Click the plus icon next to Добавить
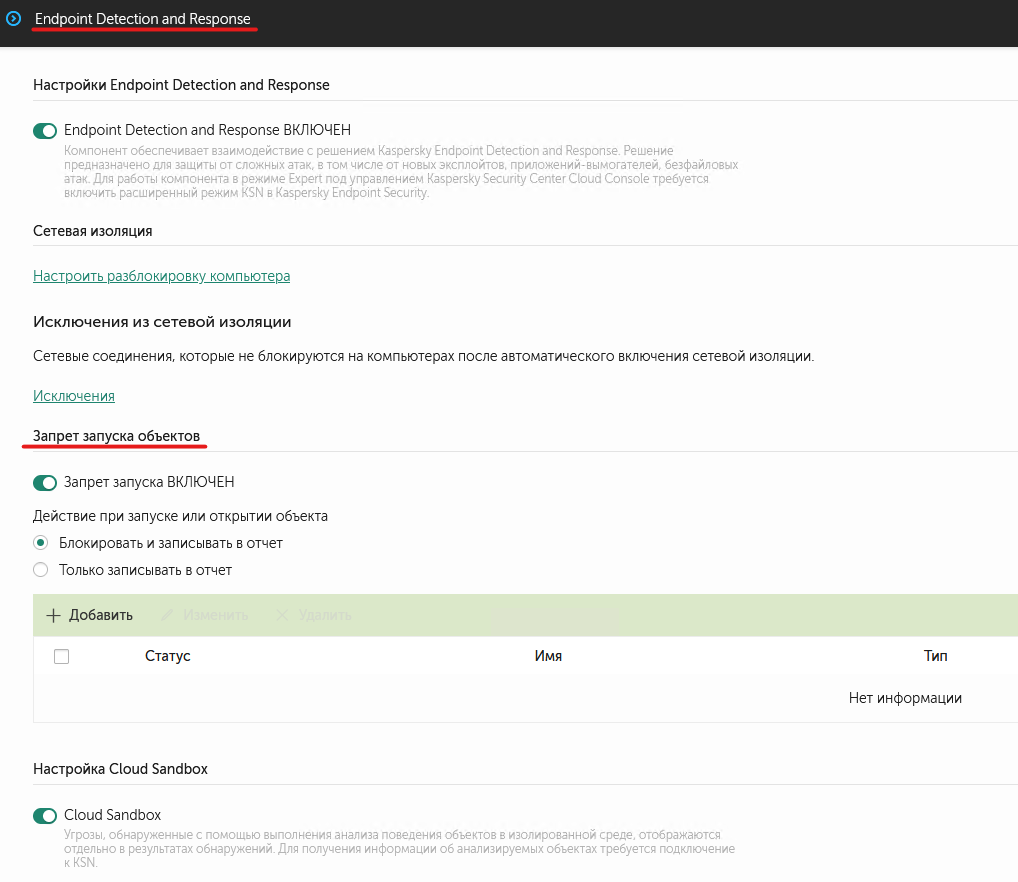Image resolution: width=1018 pixels, height=882 pixels. pyautogui.click(x=53, y=615)
